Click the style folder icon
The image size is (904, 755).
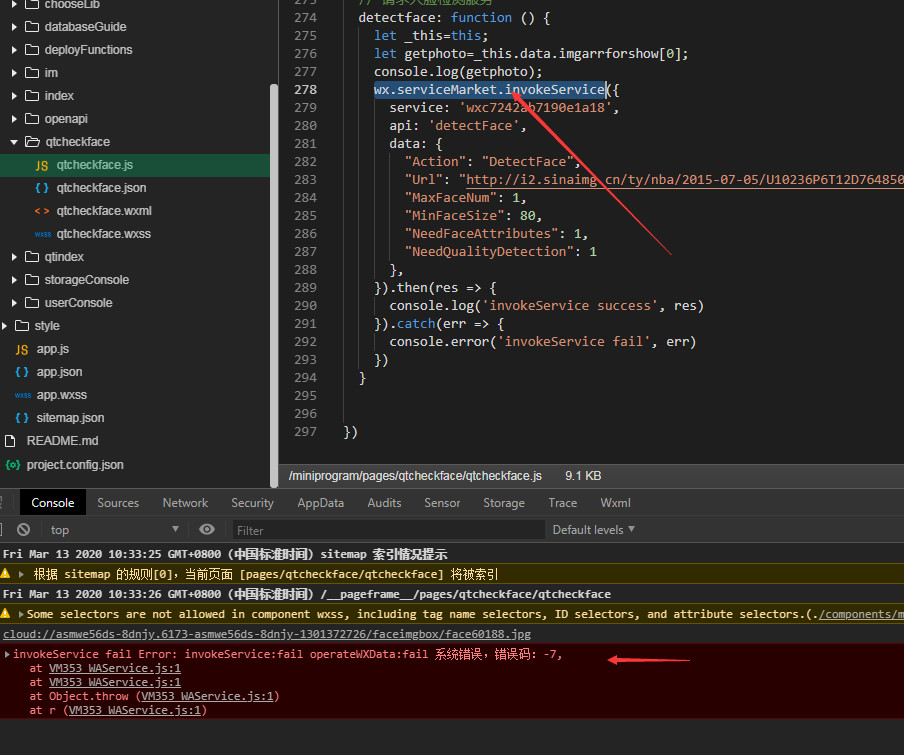click(x=22, y=326)
